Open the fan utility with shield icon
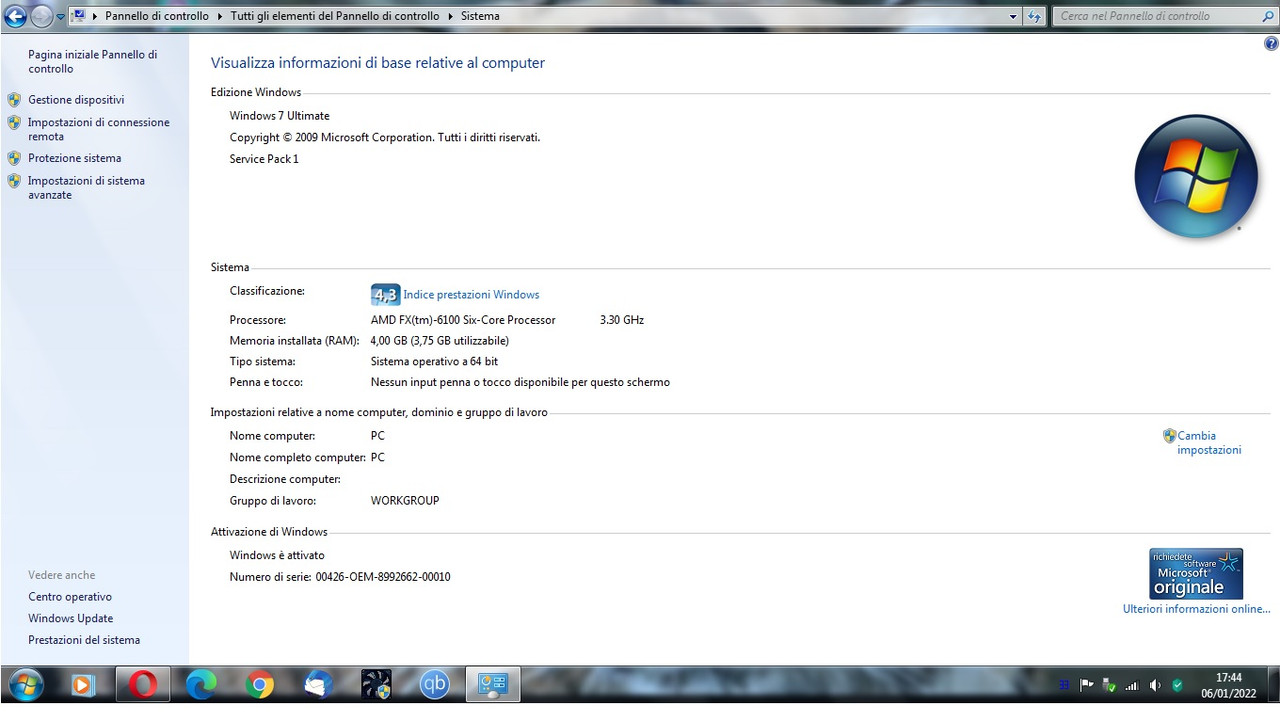 pyautogui.click(x=376, y=685)
